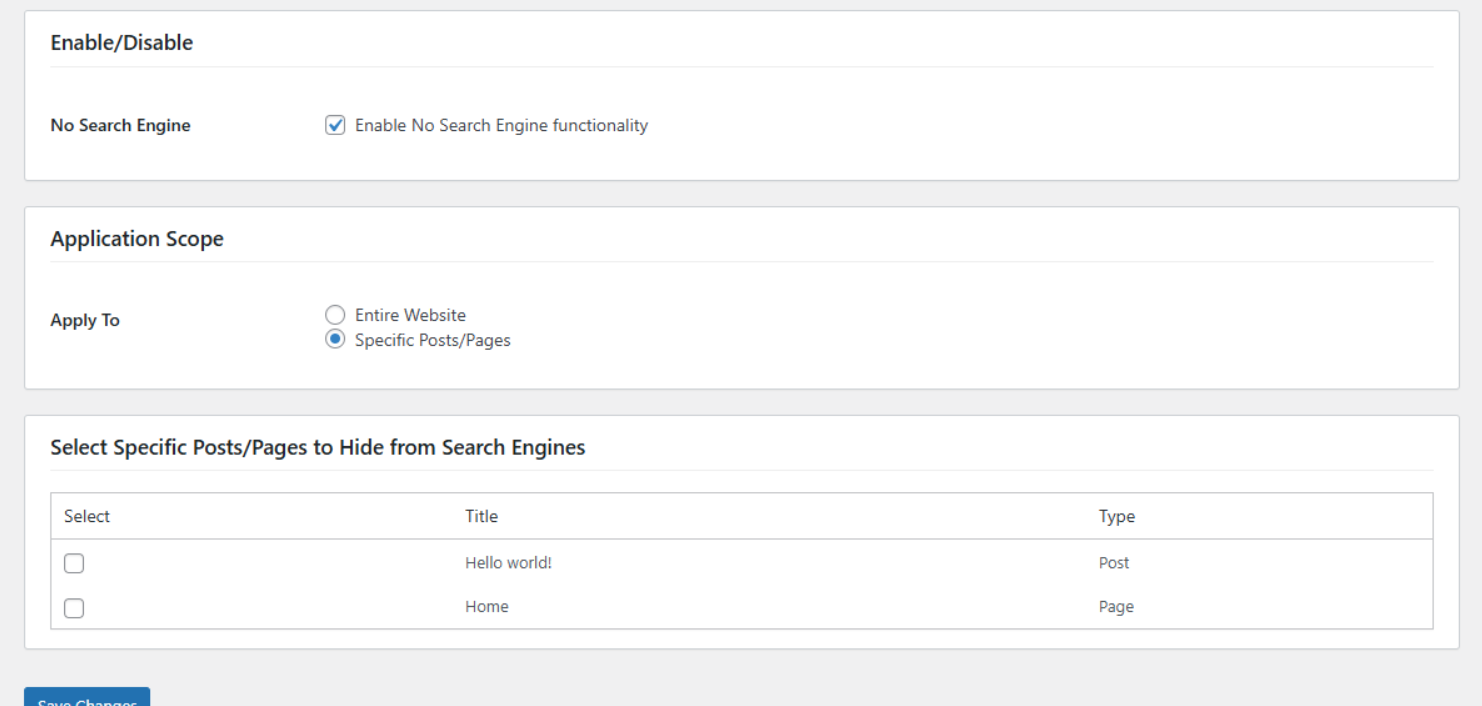Click the Home page title

(485, 609)
